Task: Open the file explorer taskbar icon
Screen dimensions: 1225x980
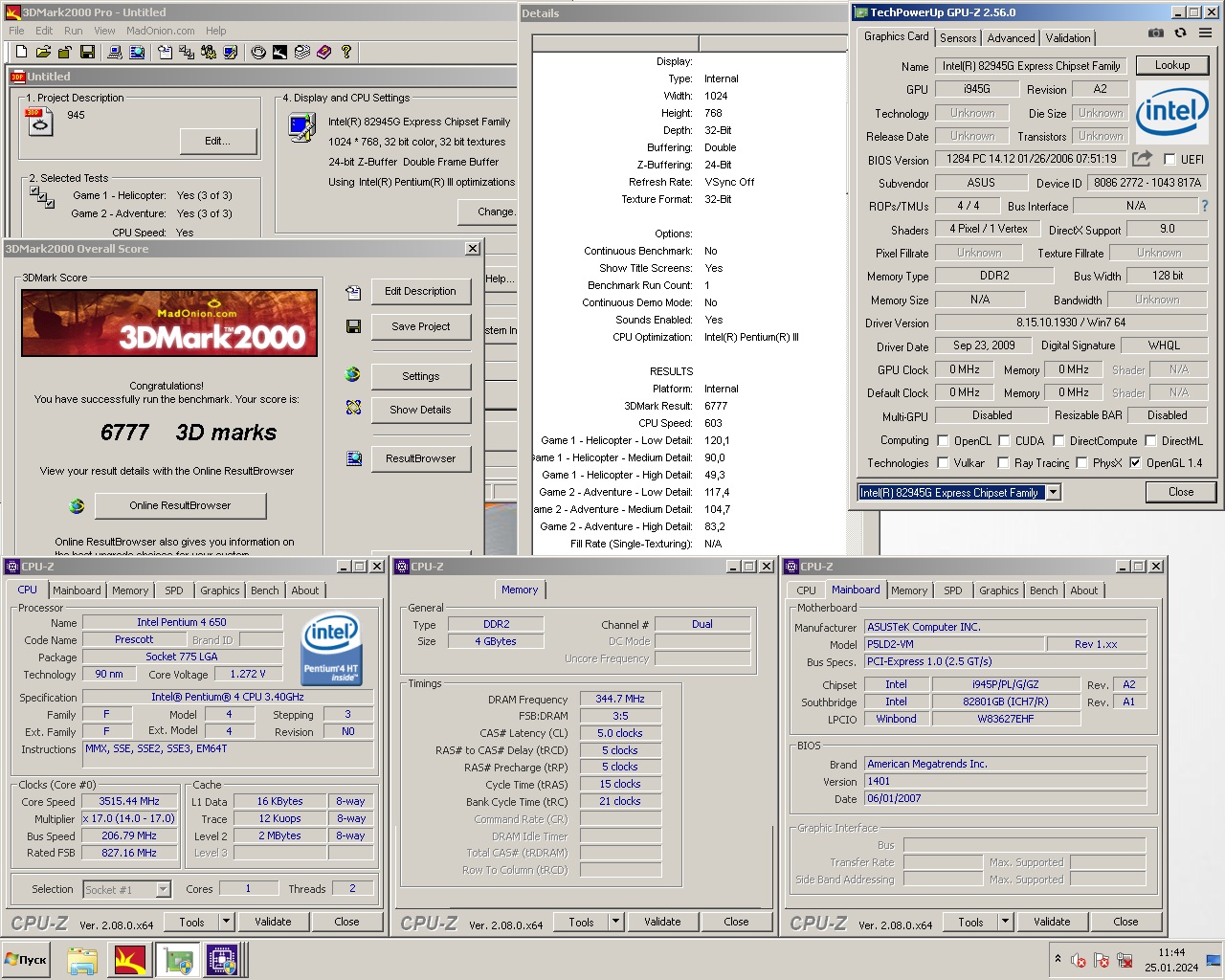Action: point(82,960)
